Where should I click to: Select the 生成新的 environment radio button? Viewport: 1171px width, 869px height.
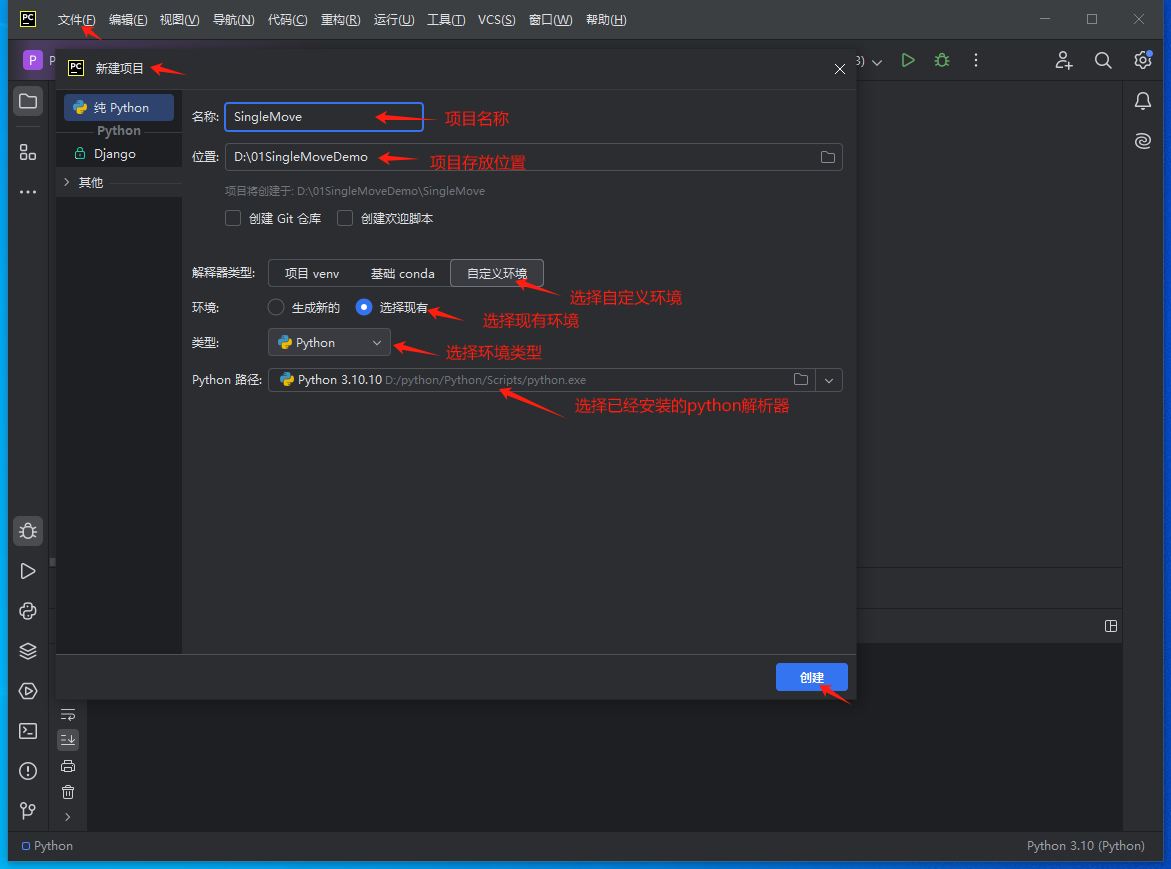(276, 307)
